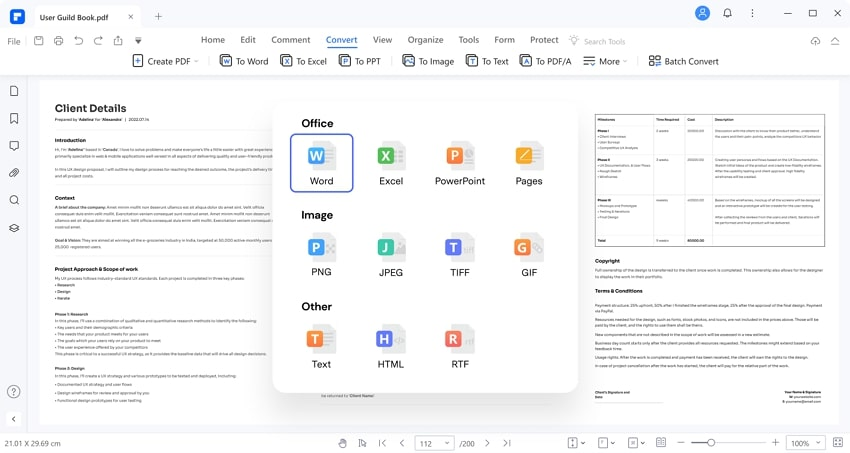Pick PowerPoint conversion option
This screenshot has height=453, width=850.
460,163
